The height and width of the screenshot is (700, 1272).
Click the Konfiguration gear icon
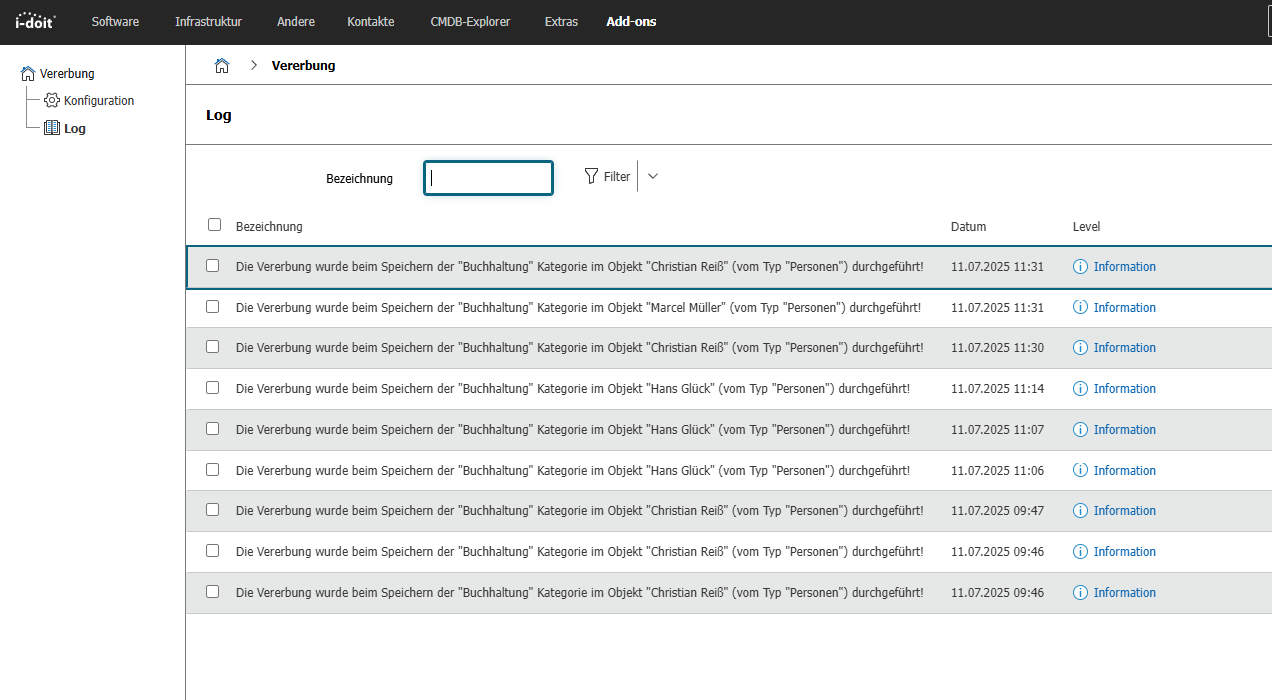[x=52, y=101]
